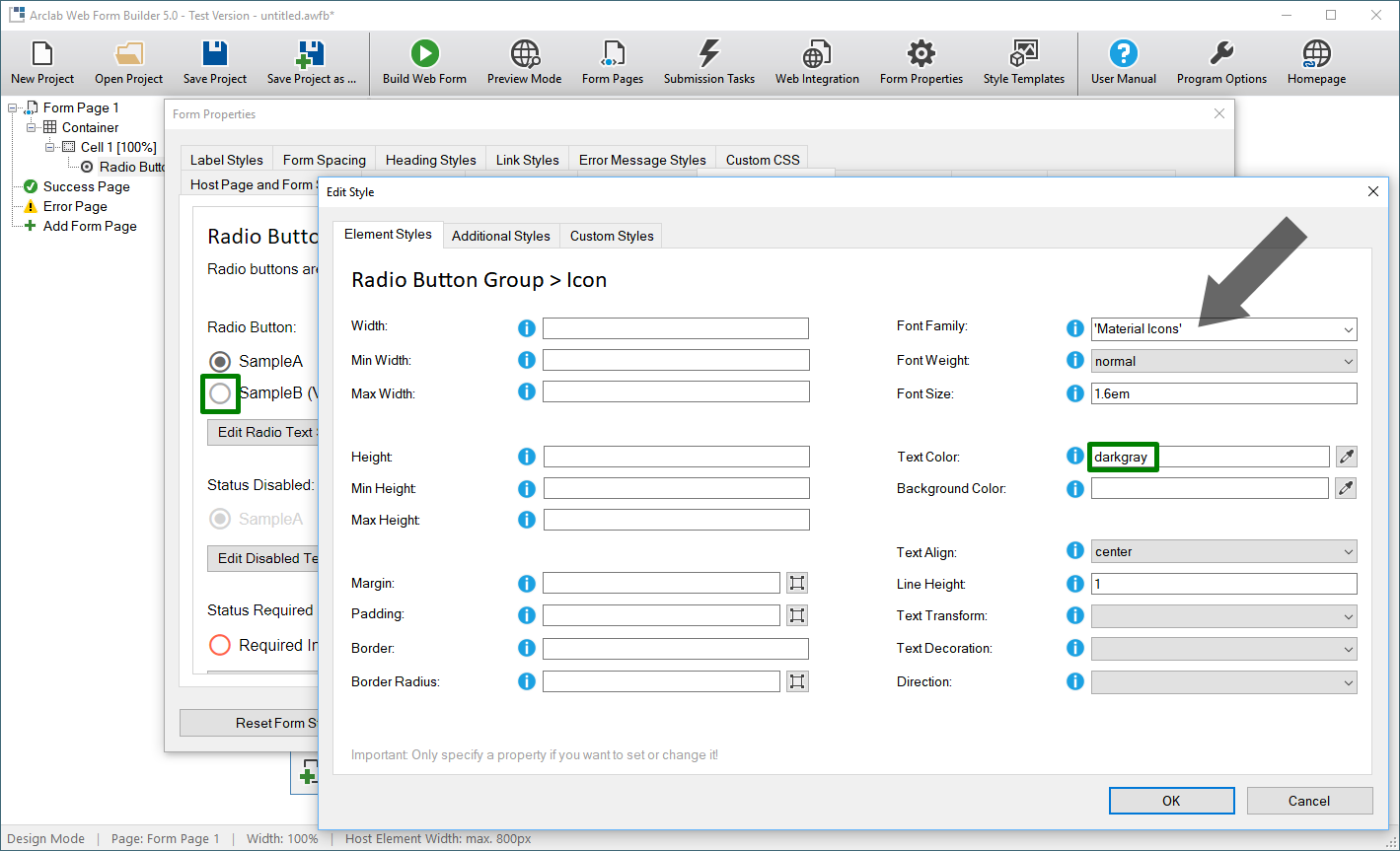Switch to Preview Mode
1400x851 pixels.
pos(524,61)
